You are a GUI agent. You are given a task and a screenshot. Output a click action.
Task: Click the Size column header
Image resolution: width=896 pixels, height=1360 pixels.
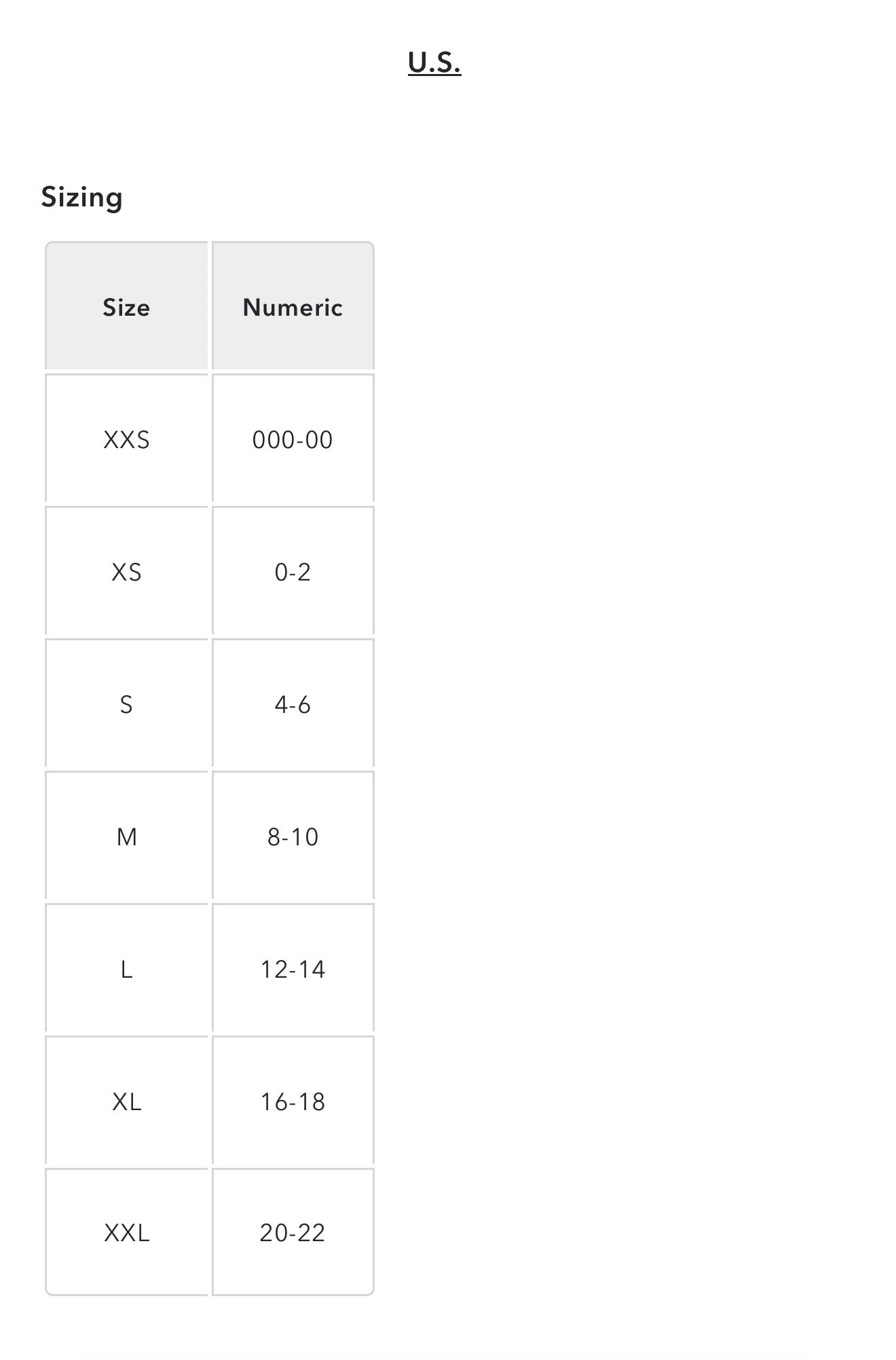tap(126, 306)
